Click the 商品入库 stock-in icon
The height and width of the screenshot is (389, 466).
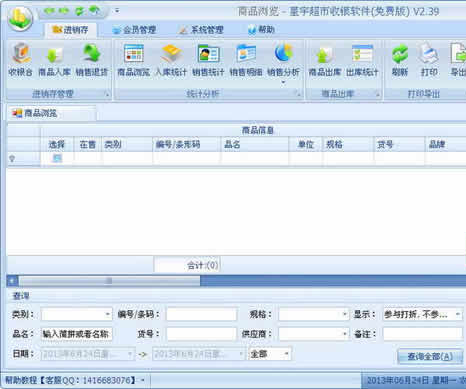pyautogui.click(x=54, y=60)
